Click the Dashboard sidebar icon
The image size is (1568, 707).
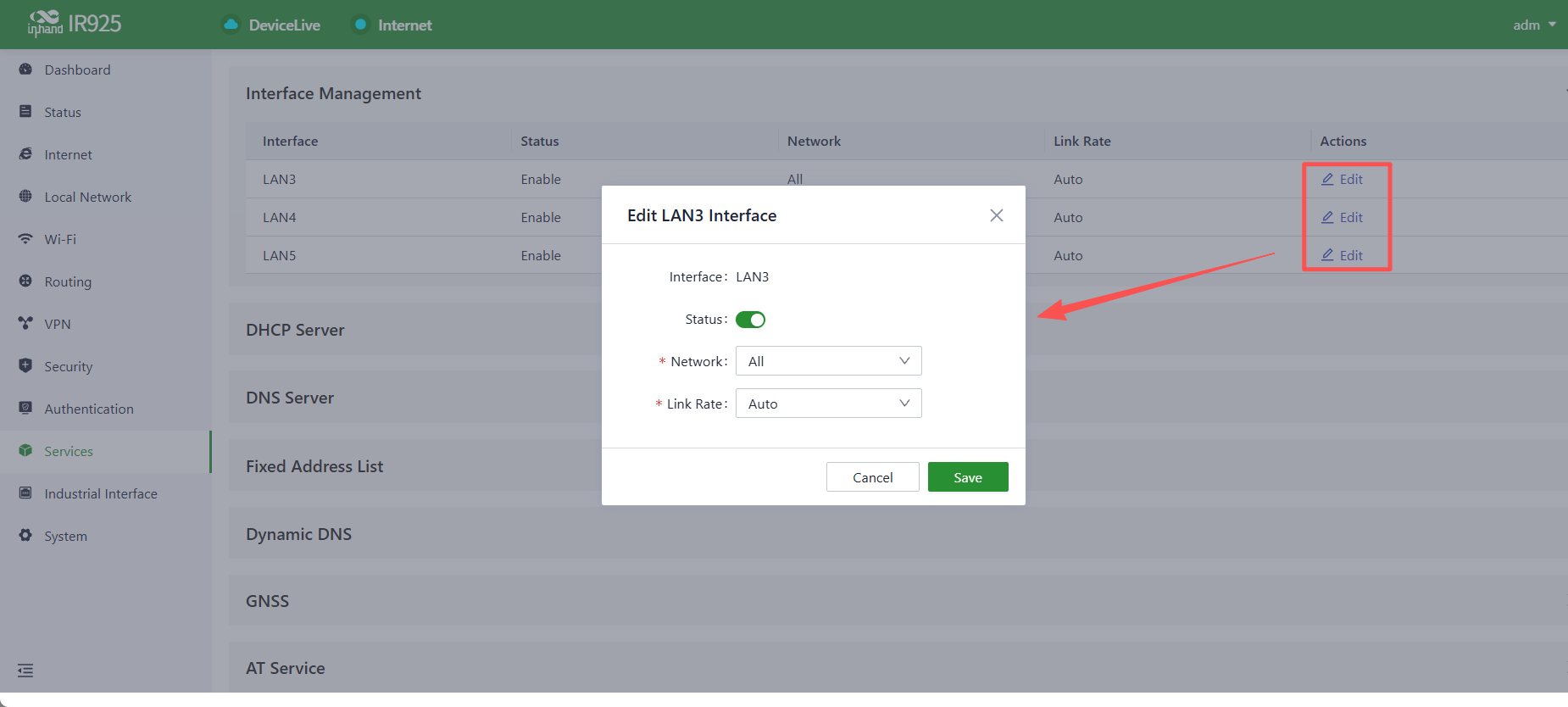25,70
